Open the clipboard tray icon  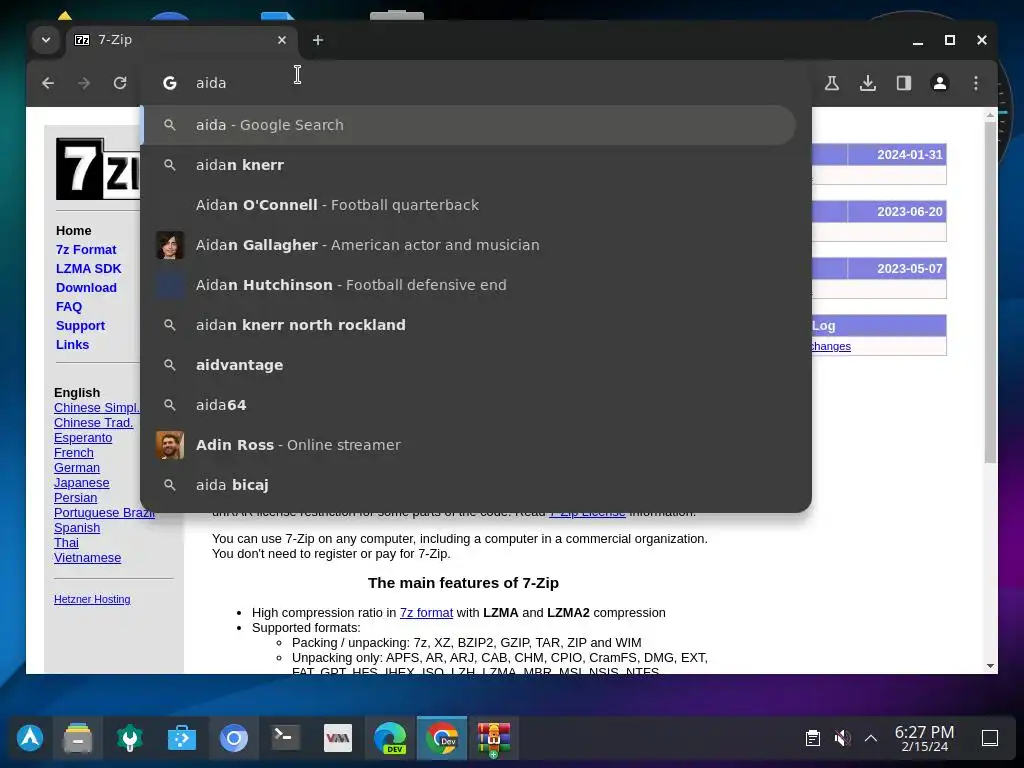pos(812,738)
